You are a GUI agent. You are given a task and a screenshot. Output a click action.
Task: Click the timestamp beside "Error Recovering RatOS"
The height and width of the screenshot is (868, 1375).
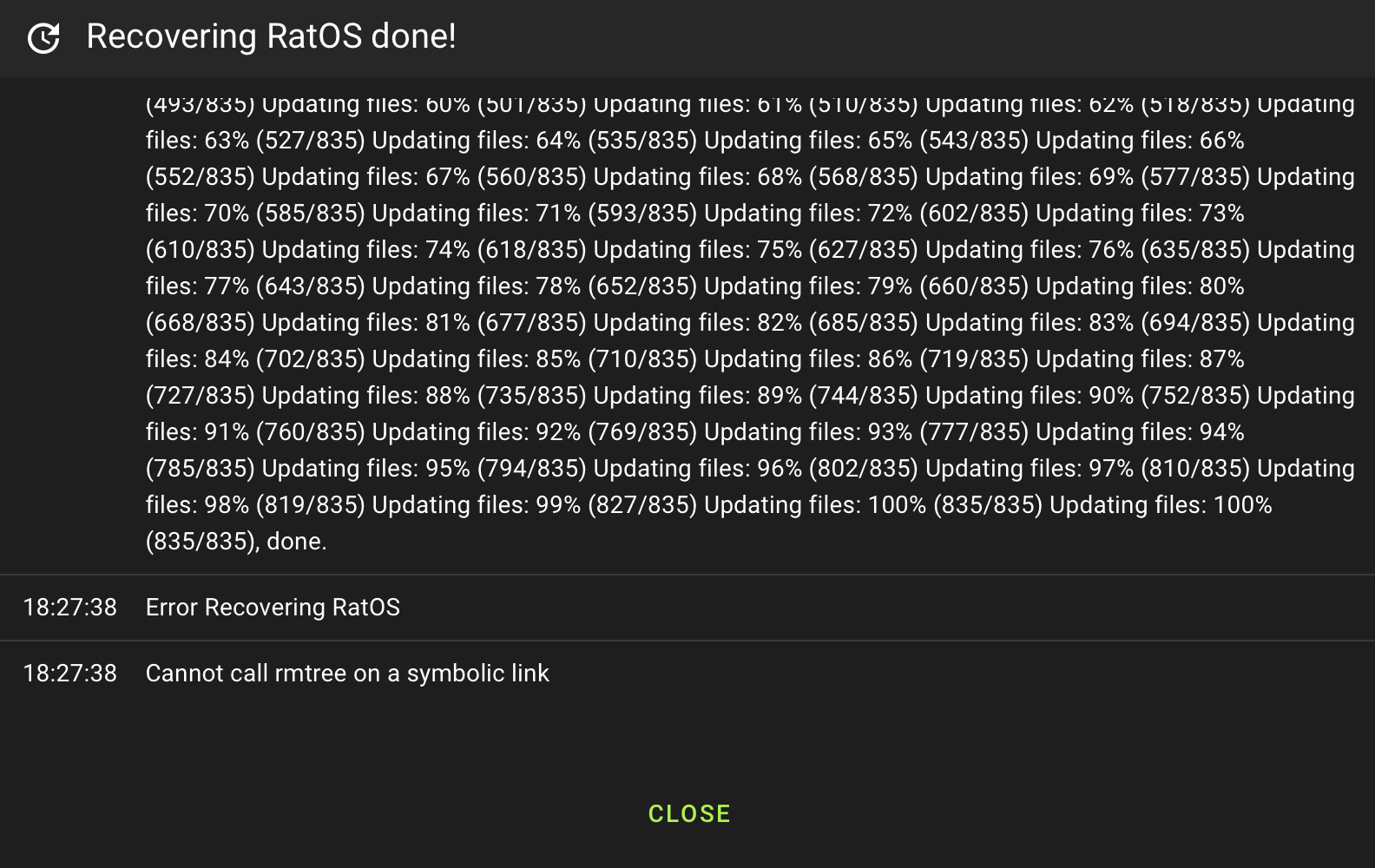[69, 607]
